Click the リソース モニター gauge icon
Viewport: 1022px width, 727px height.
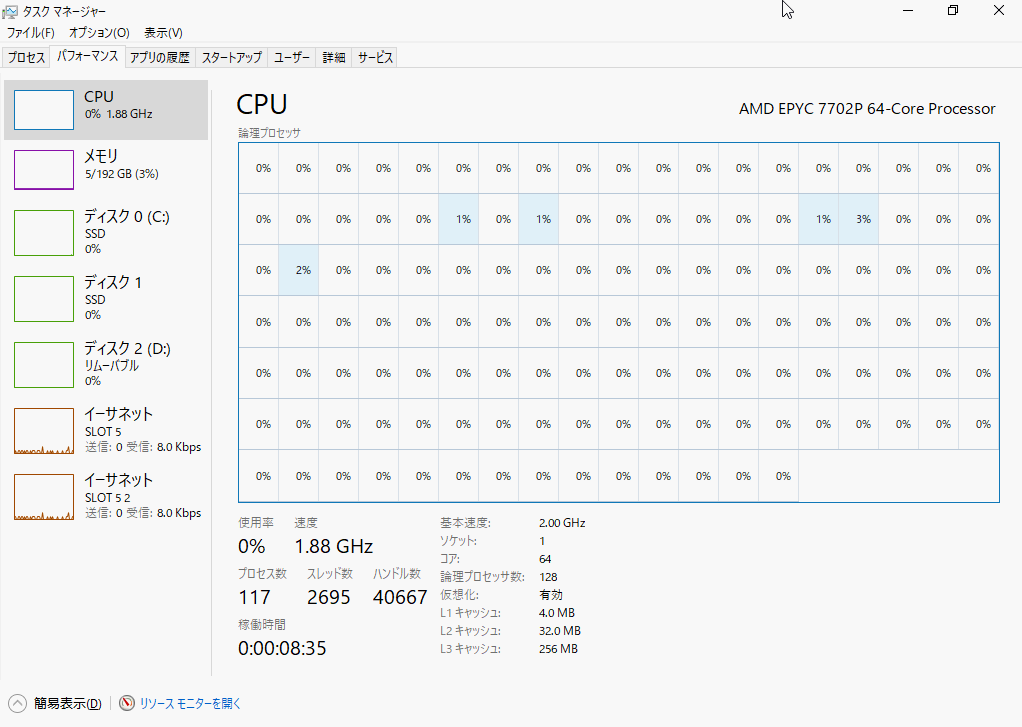(127, 703)
